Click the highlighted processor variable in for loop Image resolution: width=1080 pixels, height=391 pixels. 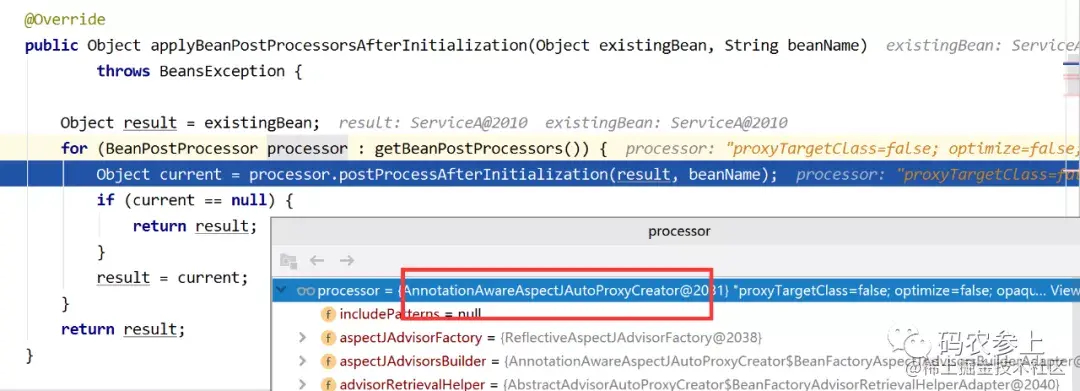[307, 149]
